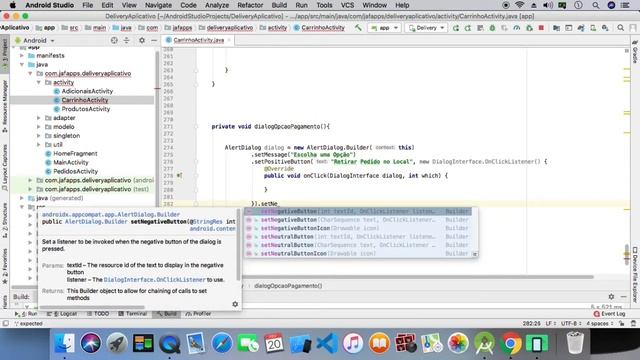Expand the manifests folder
640x360 pixels.
(22, 56)
